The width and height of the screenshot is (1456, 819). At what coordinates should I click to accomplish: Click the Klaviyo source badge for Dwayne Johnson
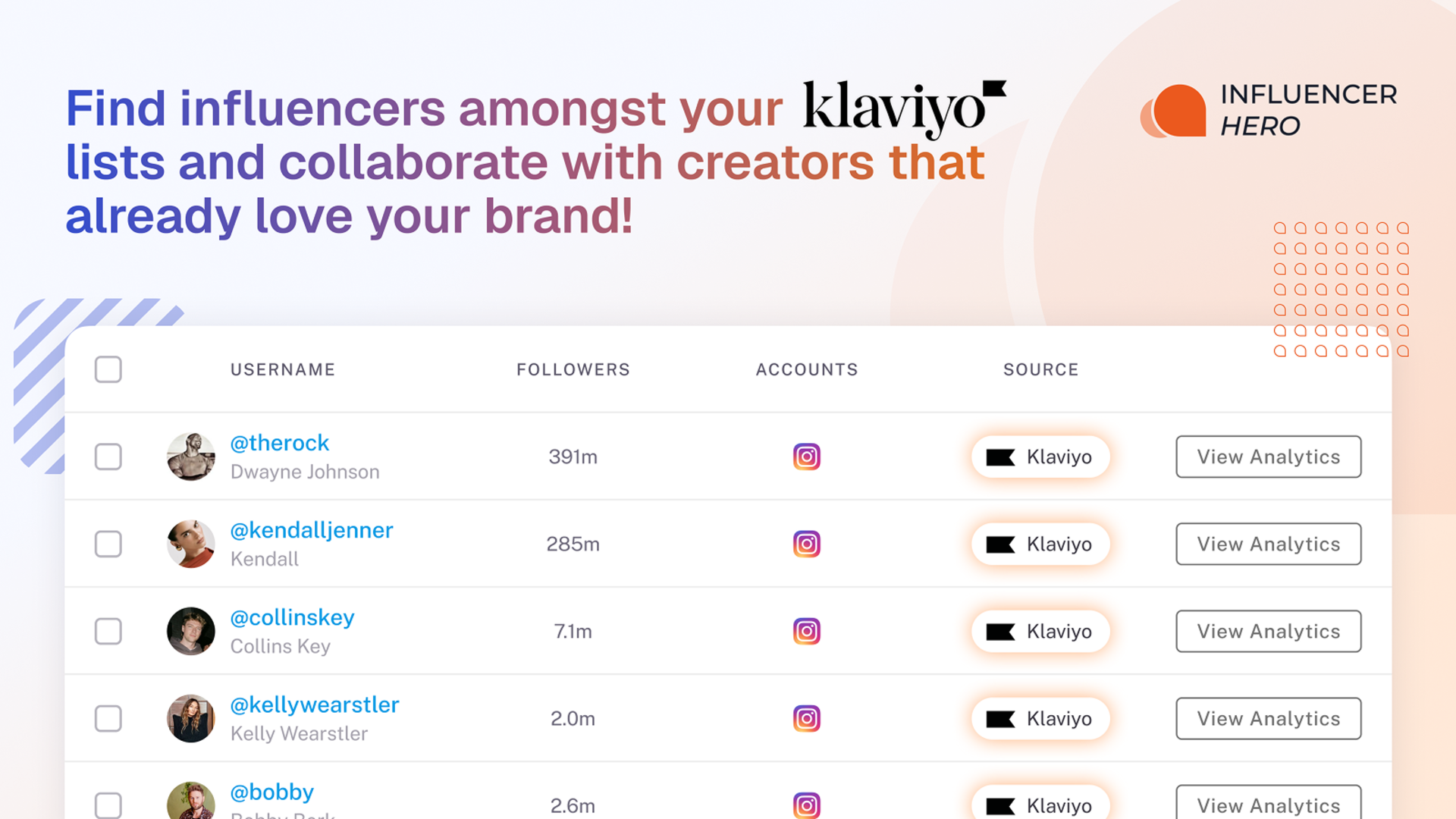[x=1040, y=457]
